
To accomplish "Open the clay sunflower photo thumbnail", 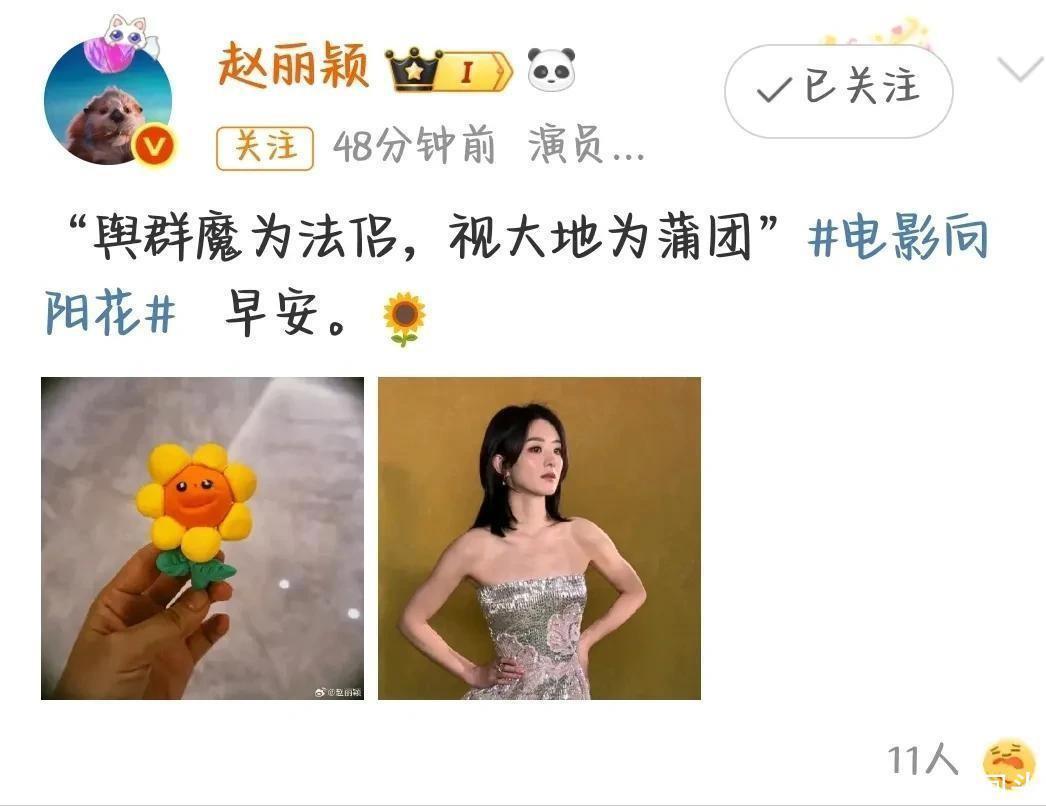I will (x=203, y=538).
